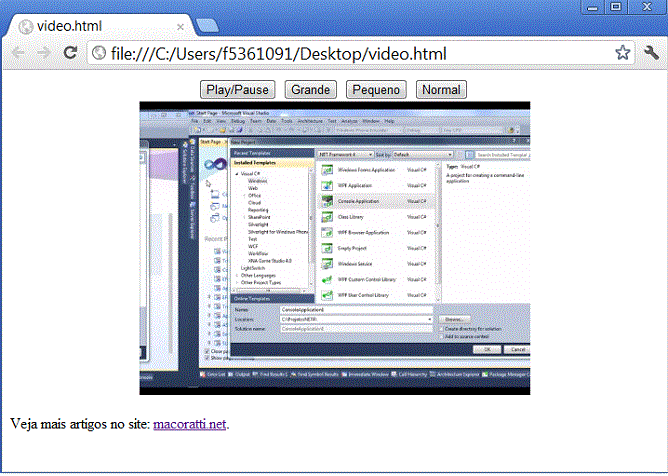Open a new tab with the new tab button
This screenshot has width=668, height=476.
coord(208,25)
